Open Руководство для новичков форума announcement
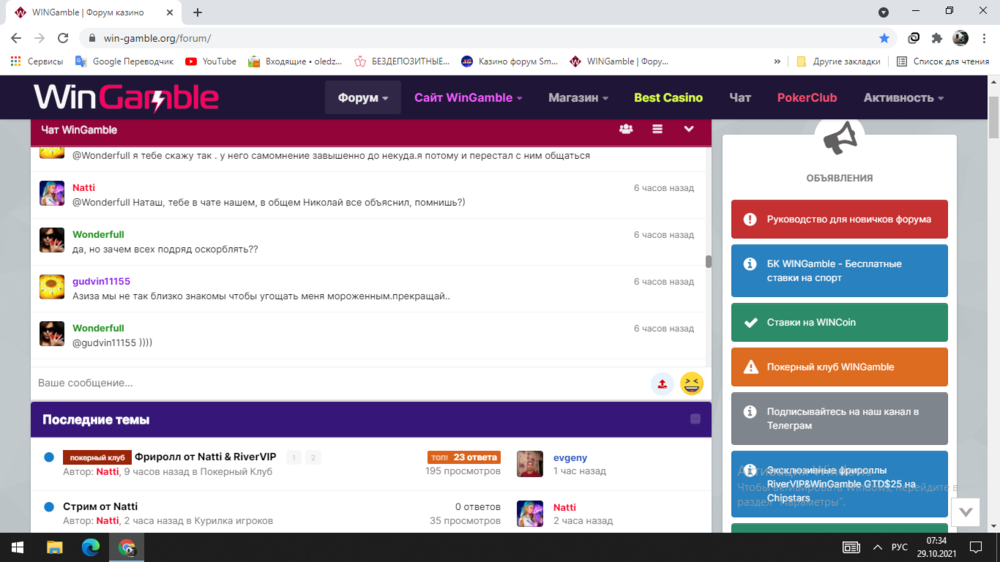 coord(839,219)
